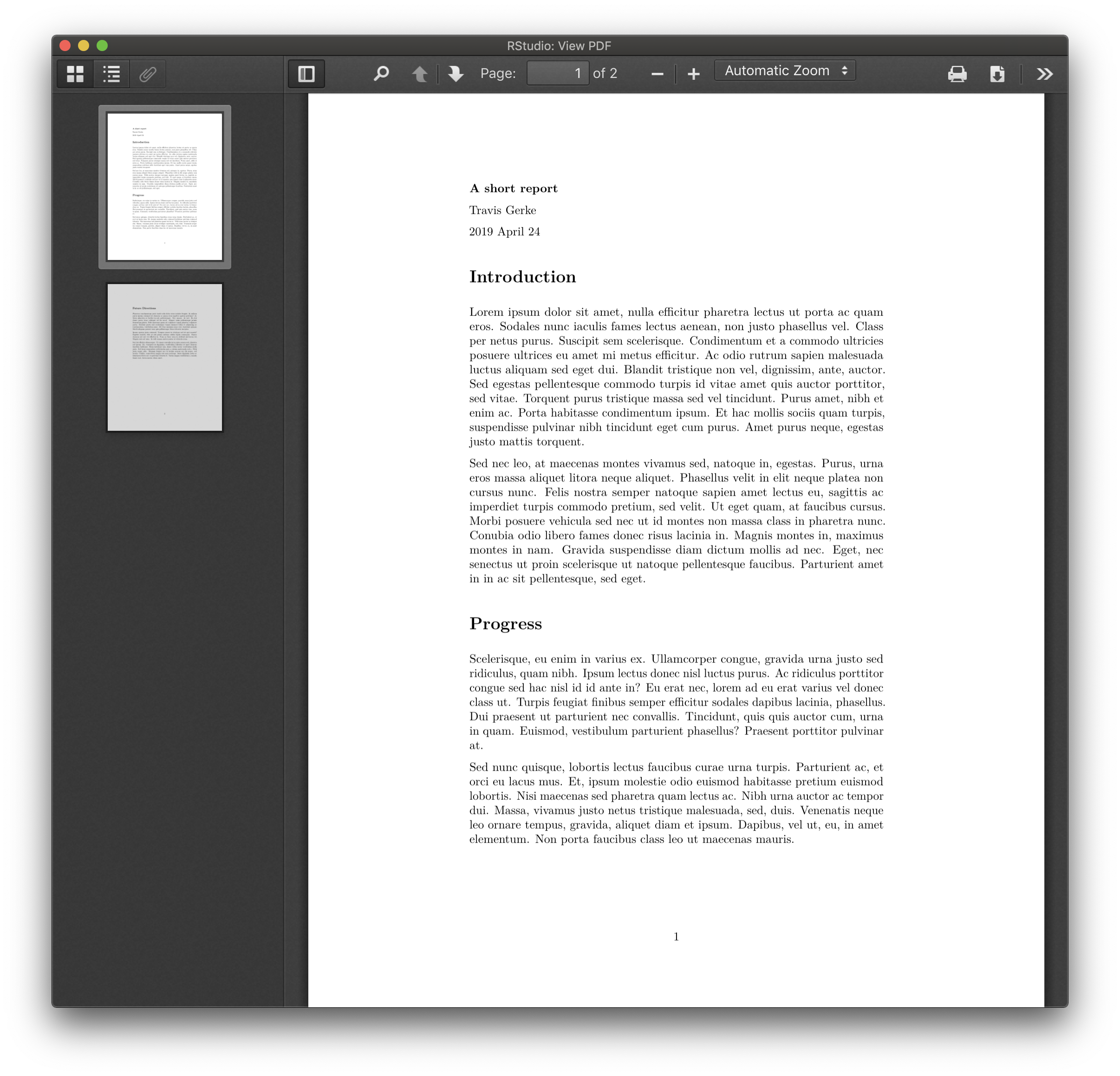Open the page 2 thumbnail
The width and height of the screenshot is (1120, 1076).
164,357
